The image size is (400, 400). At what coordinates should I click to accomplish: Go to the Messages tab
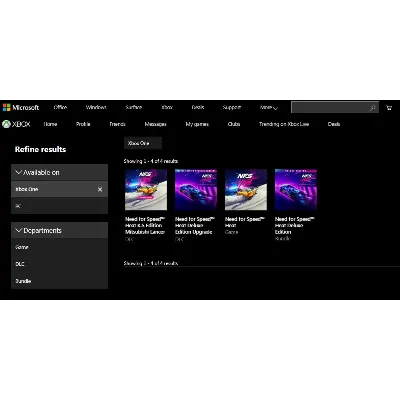[x=155, y=124]
